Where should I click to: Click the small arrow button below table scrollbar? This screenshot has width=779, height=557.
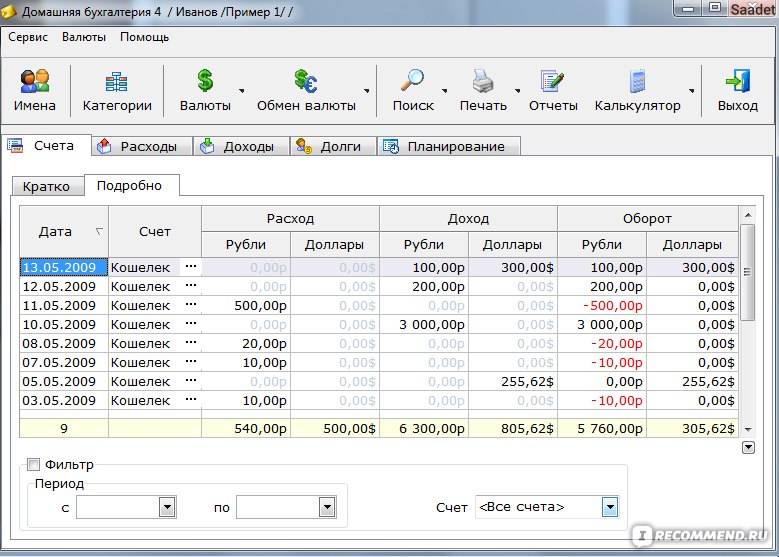748,448
